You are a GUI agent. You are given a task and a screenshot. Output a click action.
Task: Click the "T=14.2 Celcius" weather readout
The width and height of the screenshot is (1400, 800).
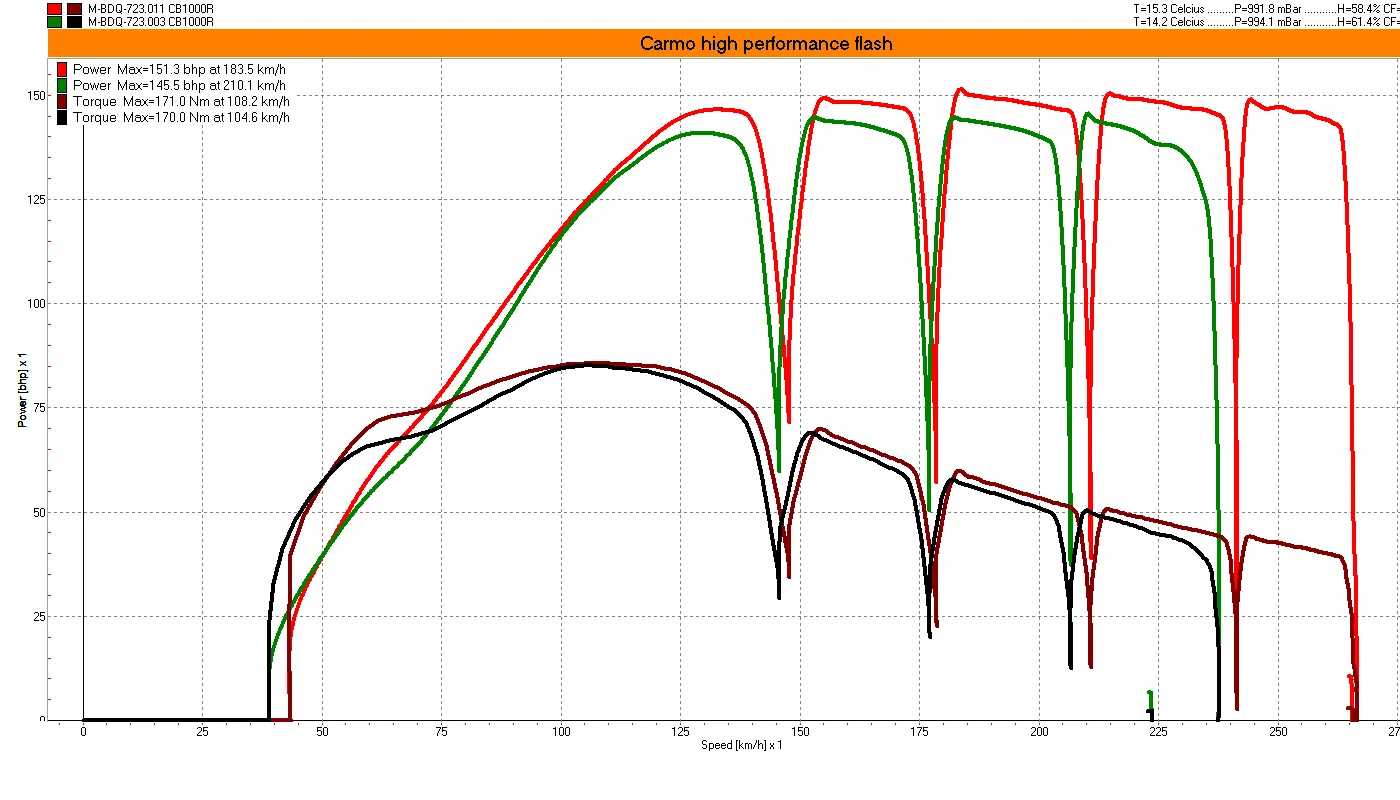pos(1168,21)
